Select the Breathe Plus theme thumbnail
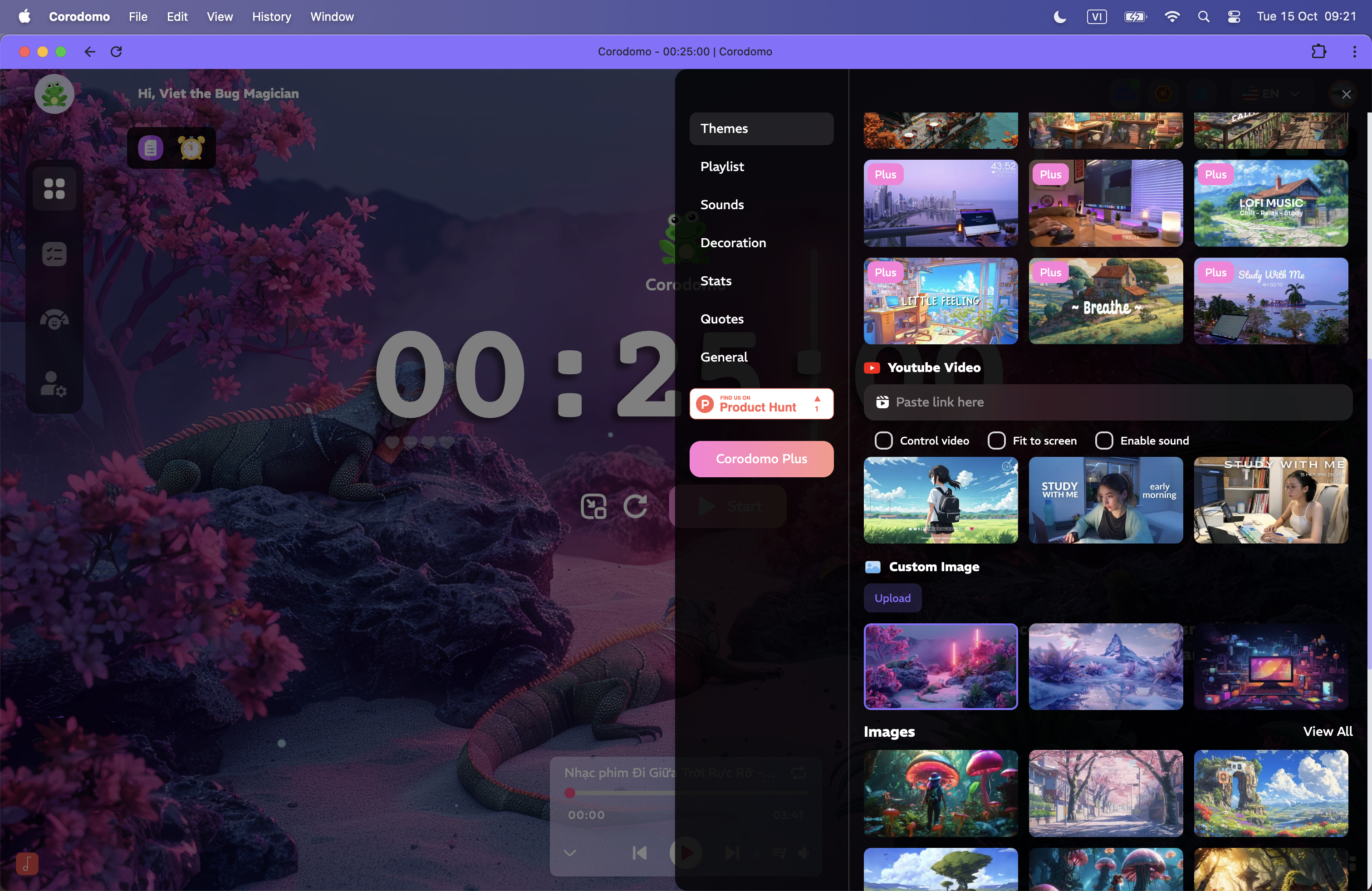The width and height of the screenshot is (1372, 891). click(x=1106, y=301)
